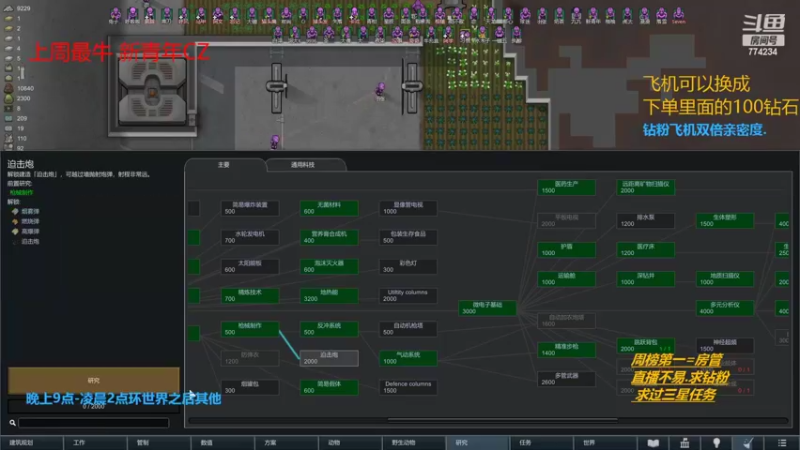Image resolution: width=800 pixels, height=450 pixels.
Task: Click the lightbulb ideology icon in bottom bar
Action: [x=716, y=443]
